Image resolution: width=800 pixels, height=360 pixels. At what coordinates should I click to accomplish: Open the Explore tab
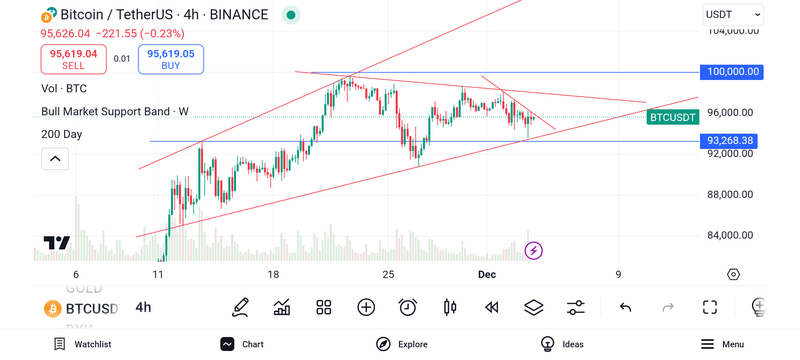[402, 344]
